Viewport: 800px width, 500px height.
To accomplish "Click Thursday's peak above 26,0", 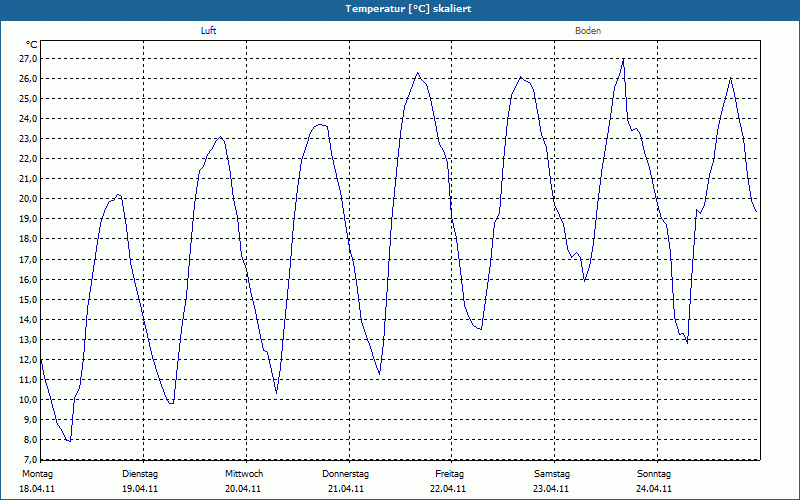I will [x=417, y=73].
